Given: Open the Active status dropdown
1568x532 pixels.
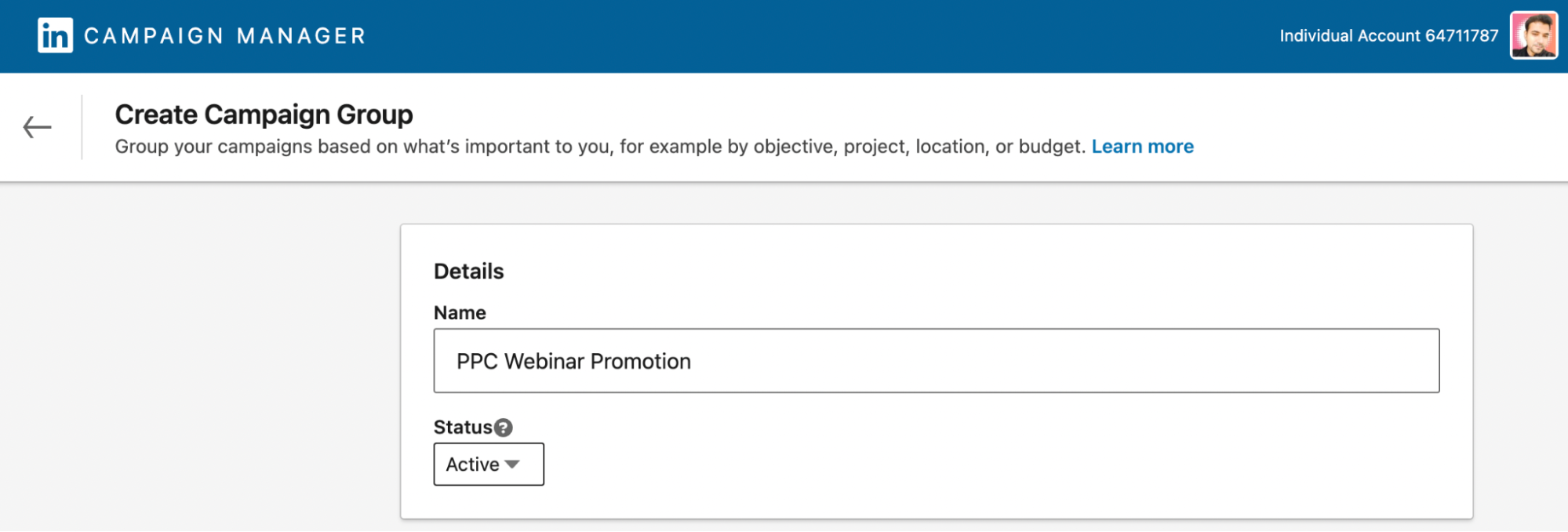Looking at the screenshot, I should point(488,465).
